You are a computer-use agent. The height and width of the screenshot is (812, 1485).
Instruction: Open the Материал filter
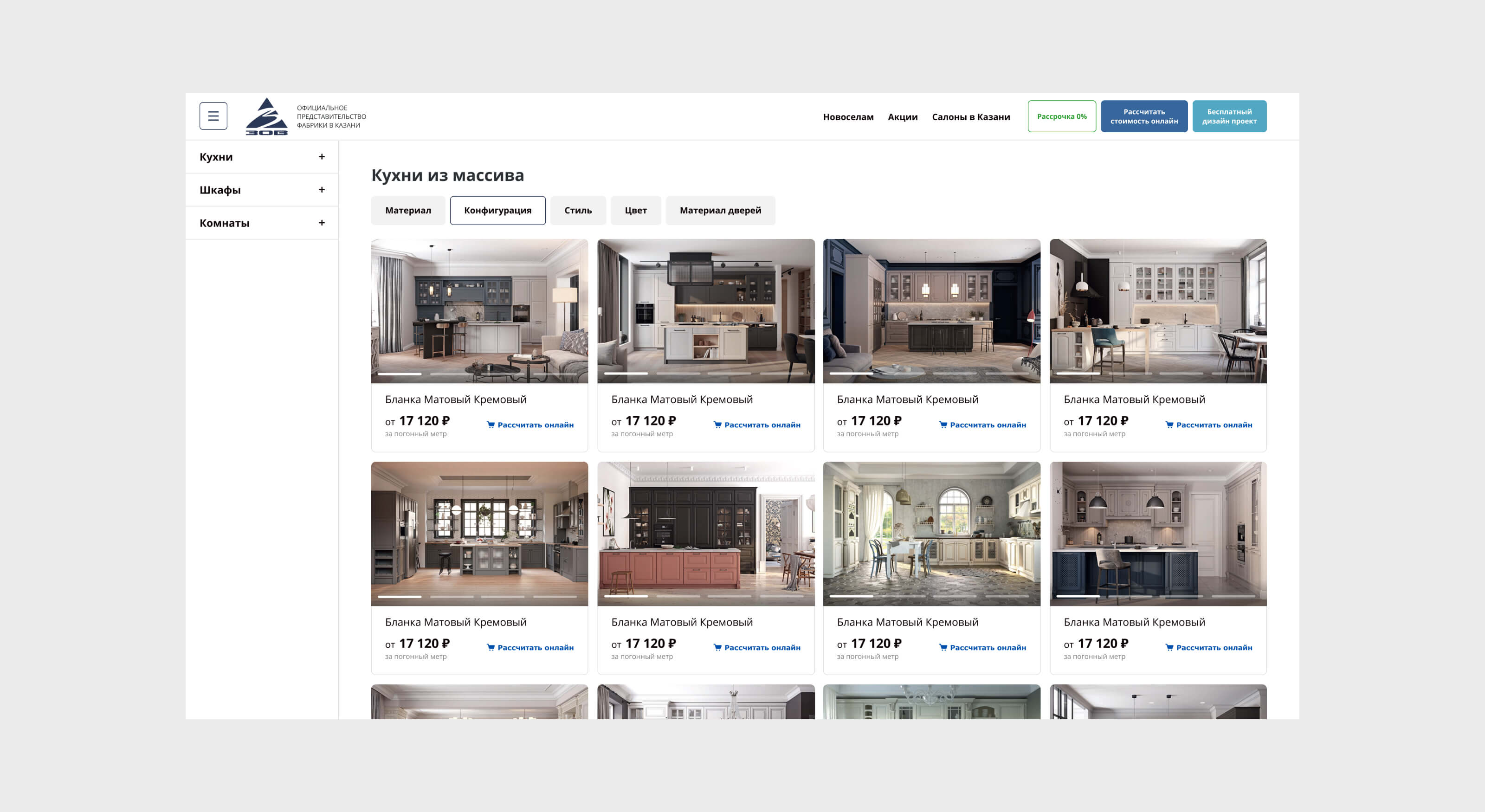tap(408, 210)
